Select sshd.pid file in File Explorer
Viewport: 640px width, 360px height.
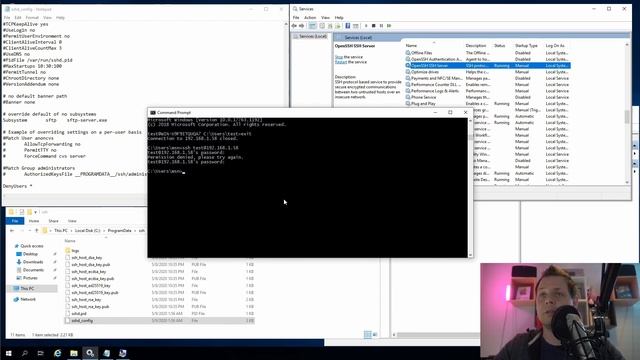pos(160,313)
